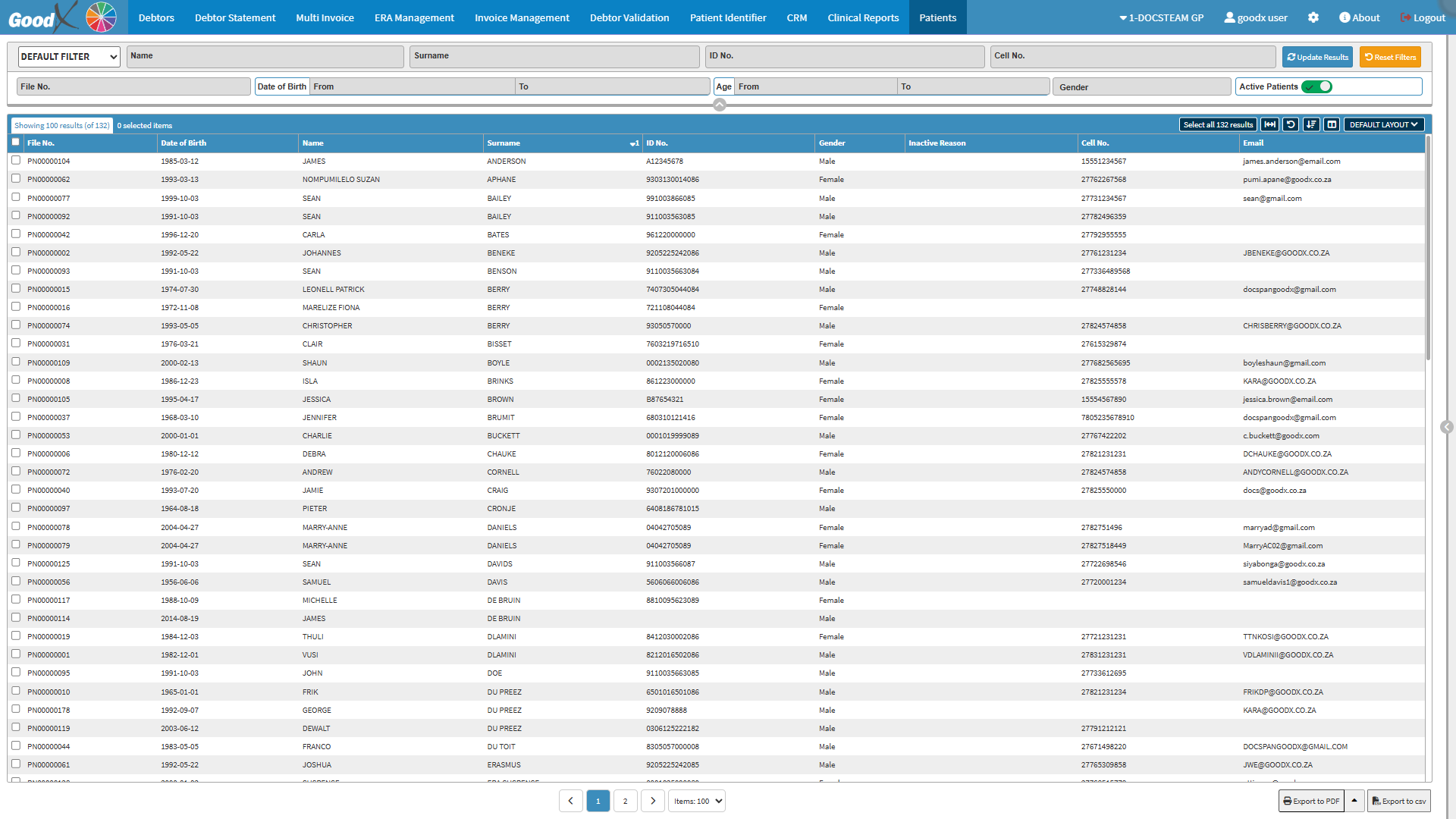Click the auto-fit column width icon
The height and width of the screenshot is (819, 1456).
click(1270, 124)
